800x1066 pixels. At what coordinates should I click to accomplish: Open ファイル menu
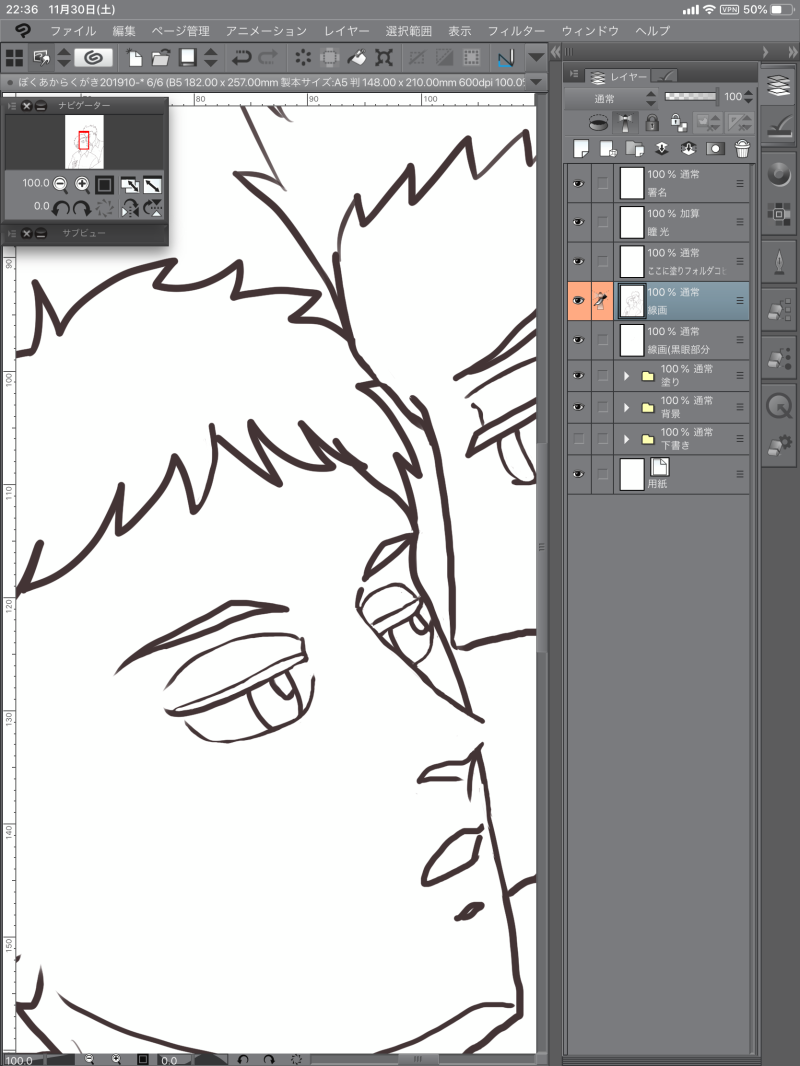(x=73, y=31)
